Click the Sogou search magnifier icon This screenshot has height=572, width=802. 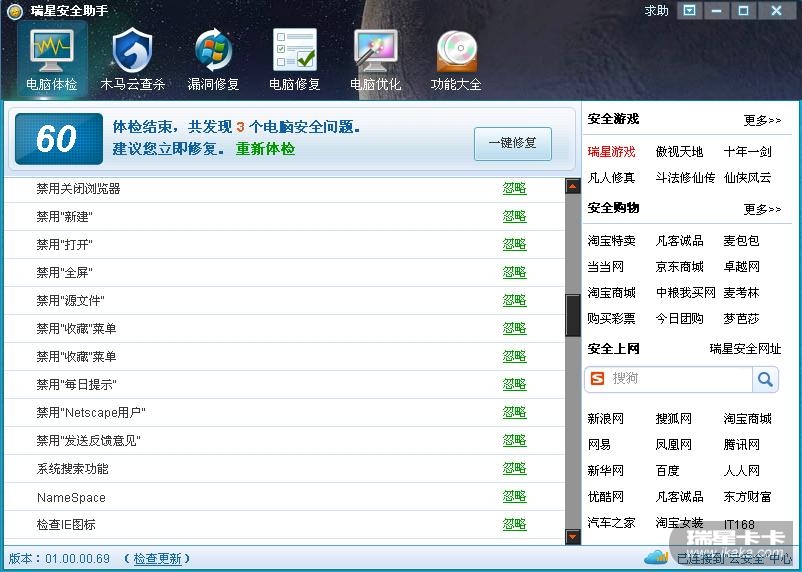coord(765,379)
